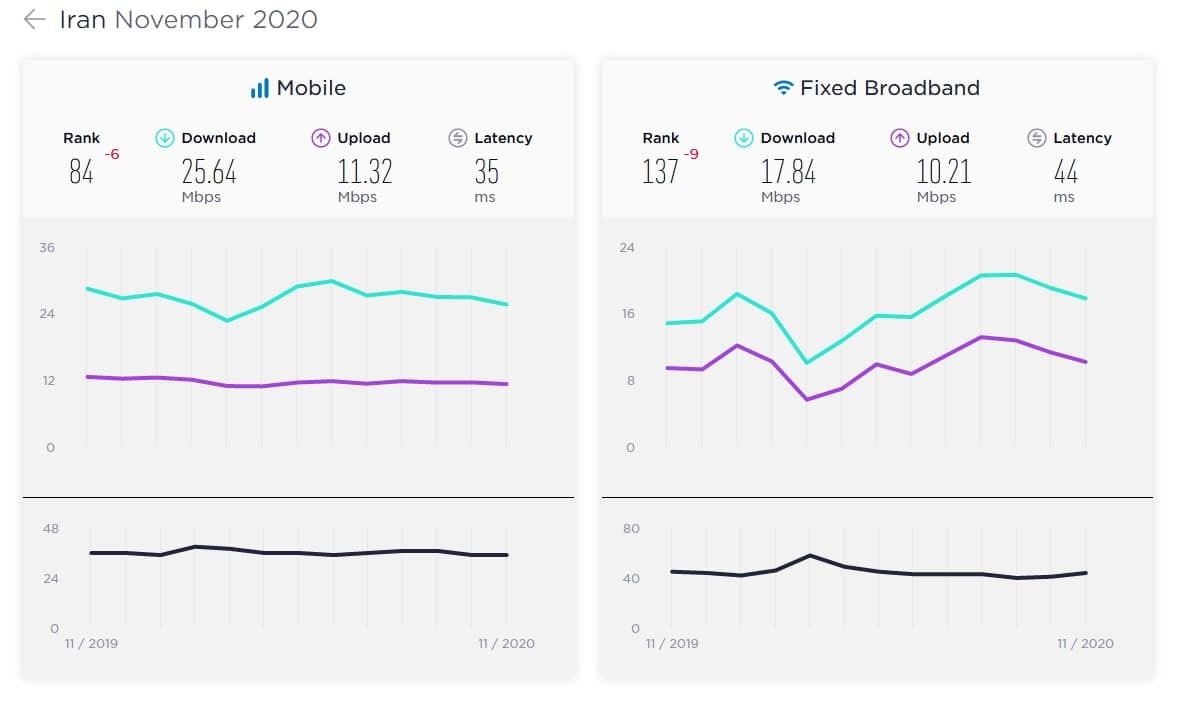
Task: Click the Fixed Broadband rank value 137
Action: pyautogui.click(x=660, y=172)
